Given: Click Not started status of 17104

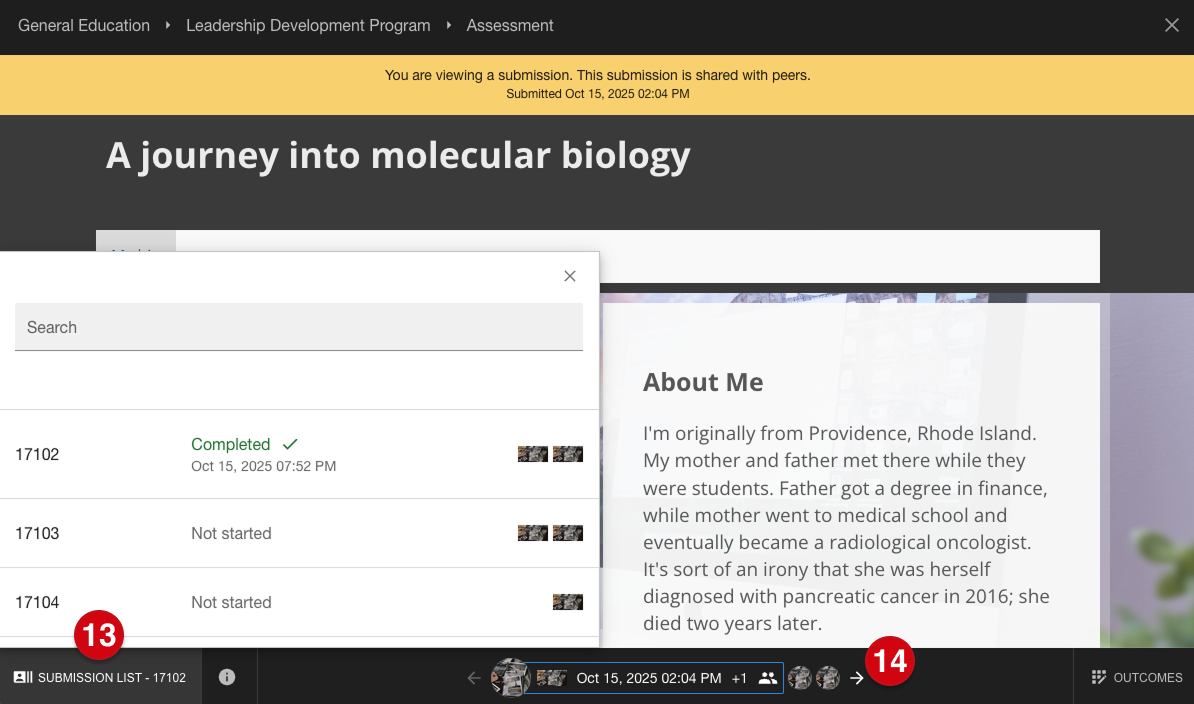Looking at the screenshot, I should point(231,602).
